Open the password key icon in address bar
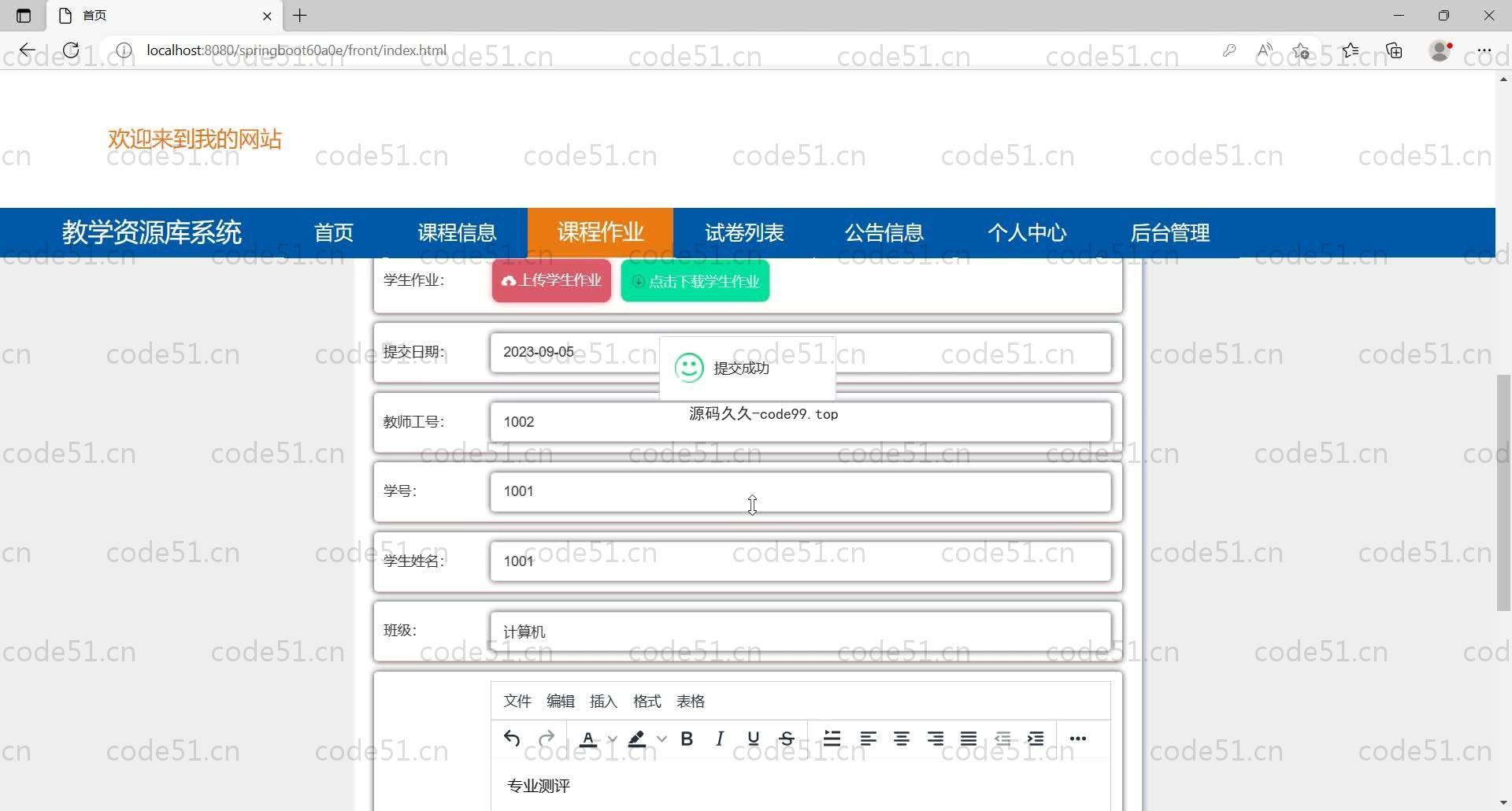The image size is (1512, 811). 1229,50
